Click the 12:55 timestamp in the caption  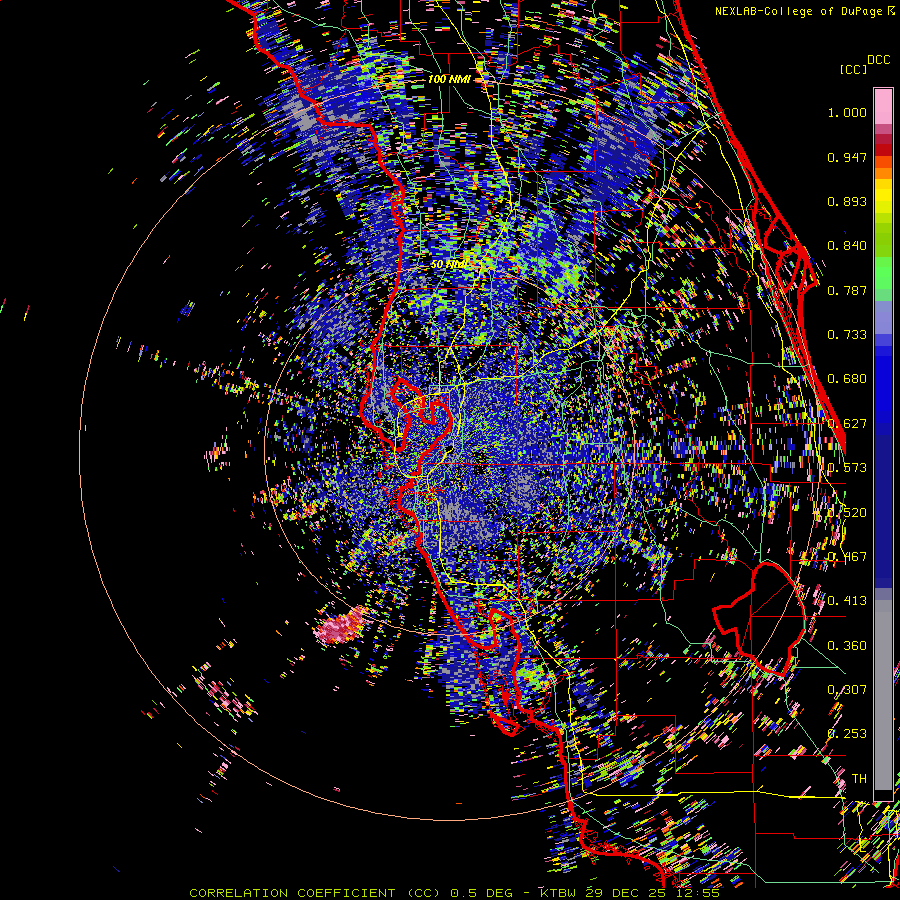click(697, 893)
